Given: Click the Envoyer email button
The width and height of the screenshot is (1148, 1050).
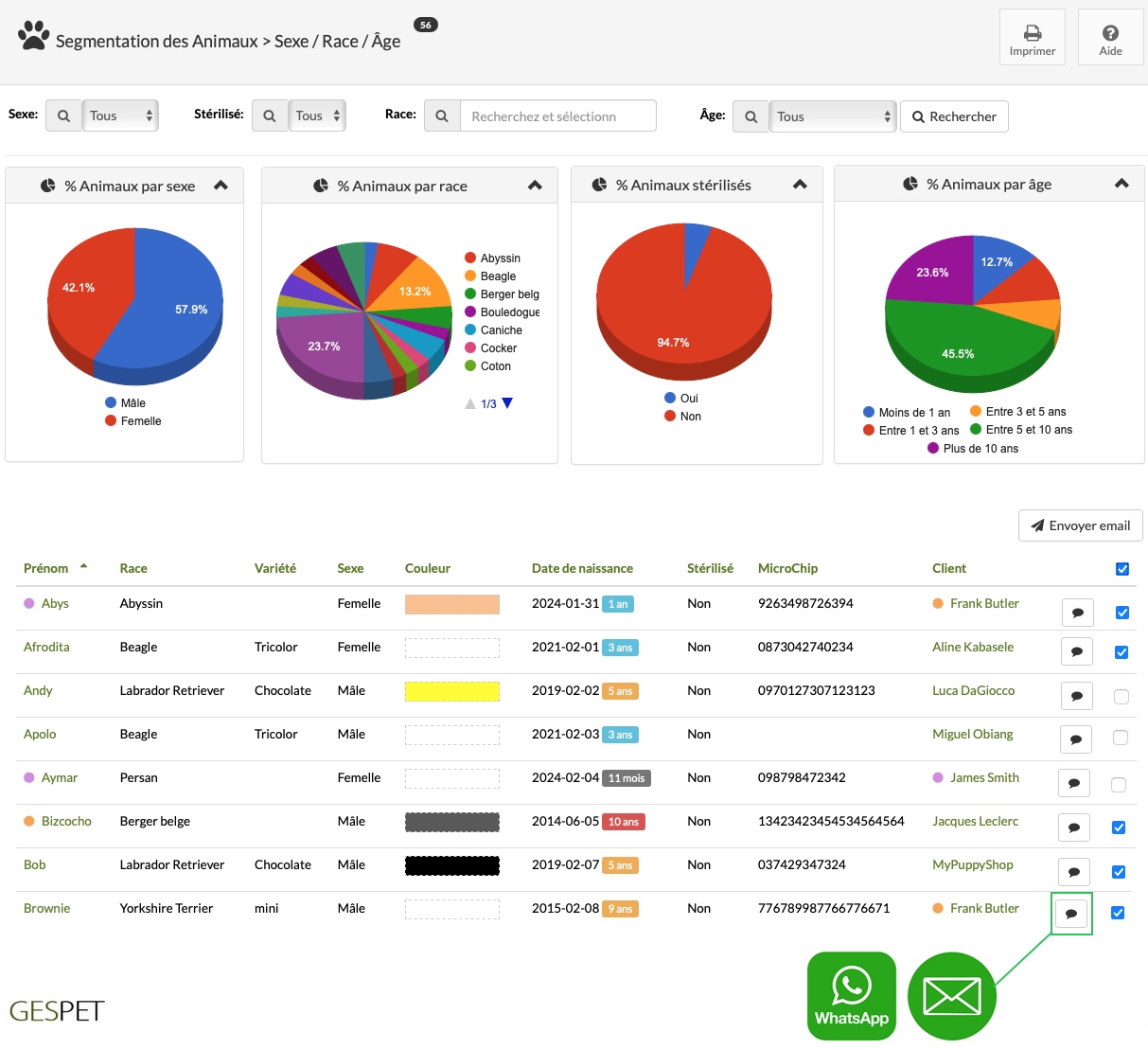Looking at the screenshot, I should [1081, 525].
